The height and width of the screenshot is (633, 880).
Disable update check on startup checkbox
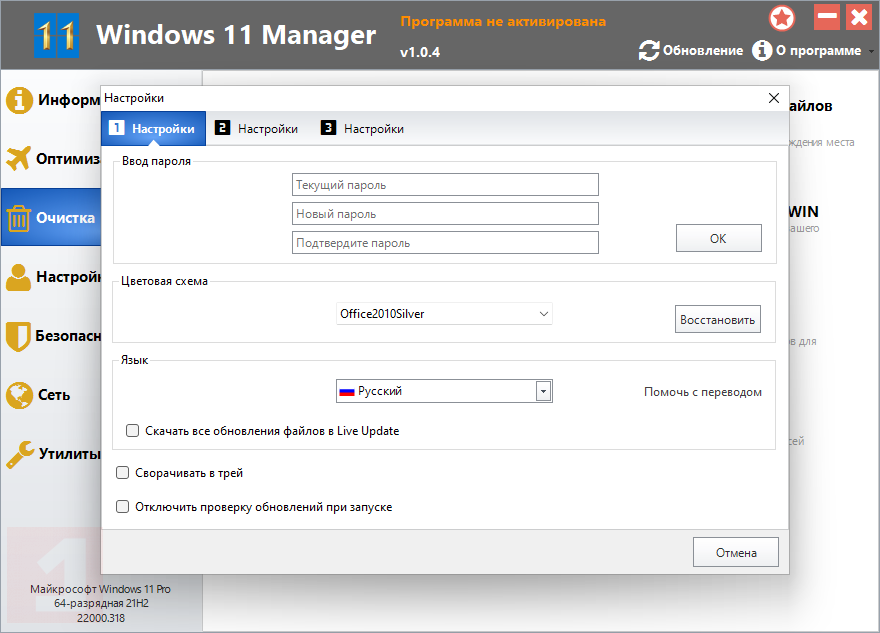coord(123,507)
